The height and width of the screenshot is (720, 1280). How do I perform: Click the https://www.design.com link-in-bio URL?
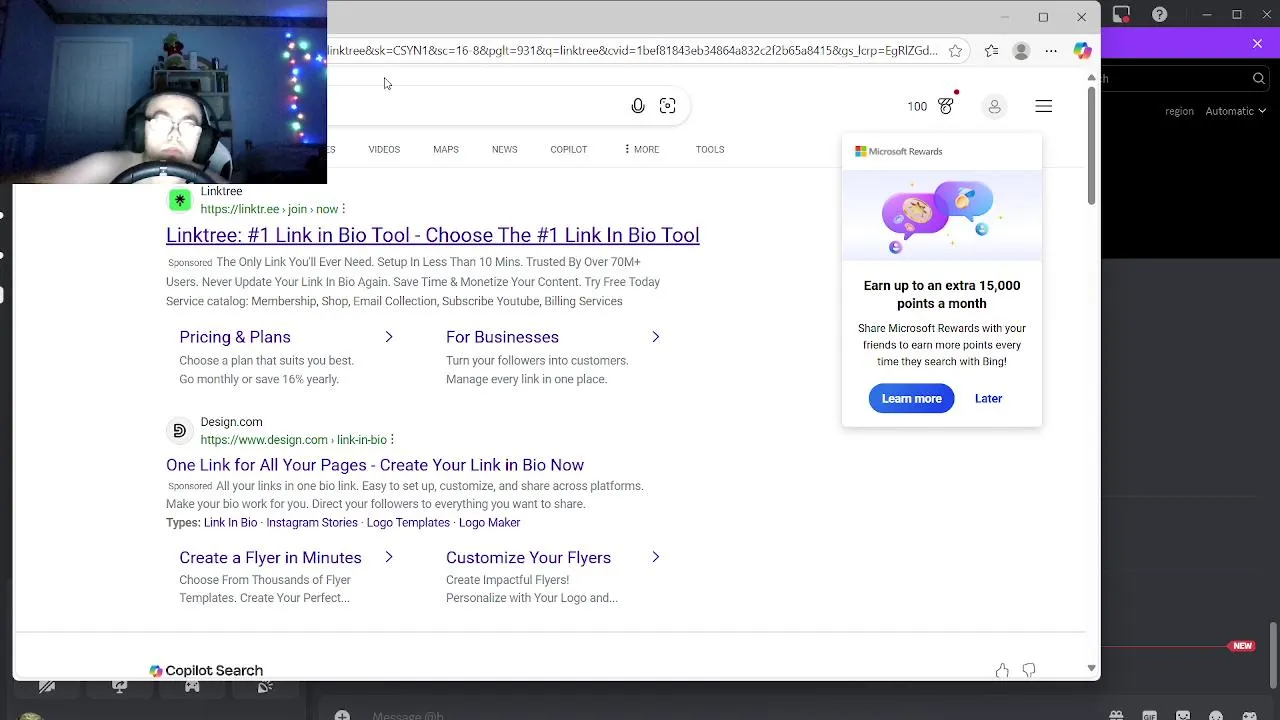pos(293,440)
